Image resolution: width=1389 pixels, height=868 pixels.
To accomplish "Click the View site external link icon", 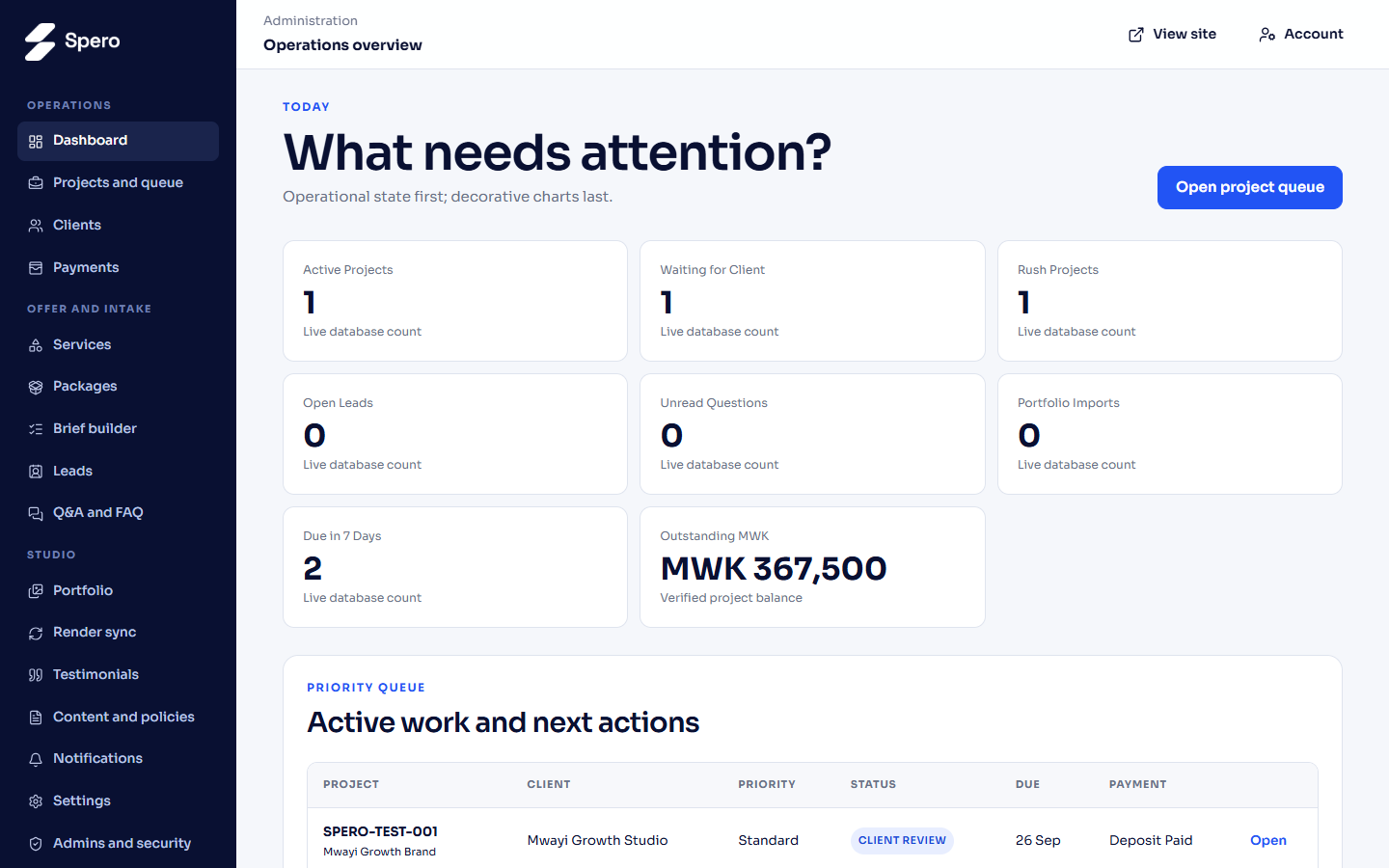I will pos(1136,35).
